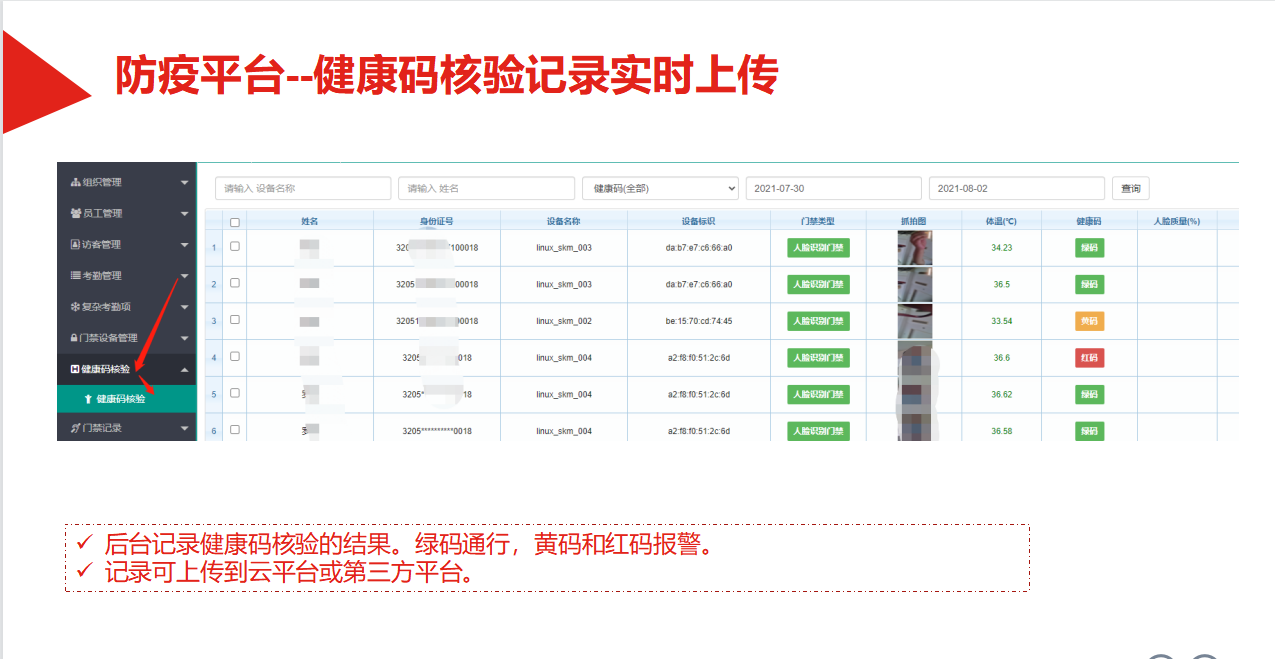1275x659 pixels.
Task: Collapse the 健康码核验 menu arrow
Action: pyautogui.click(x=184, y=369)
